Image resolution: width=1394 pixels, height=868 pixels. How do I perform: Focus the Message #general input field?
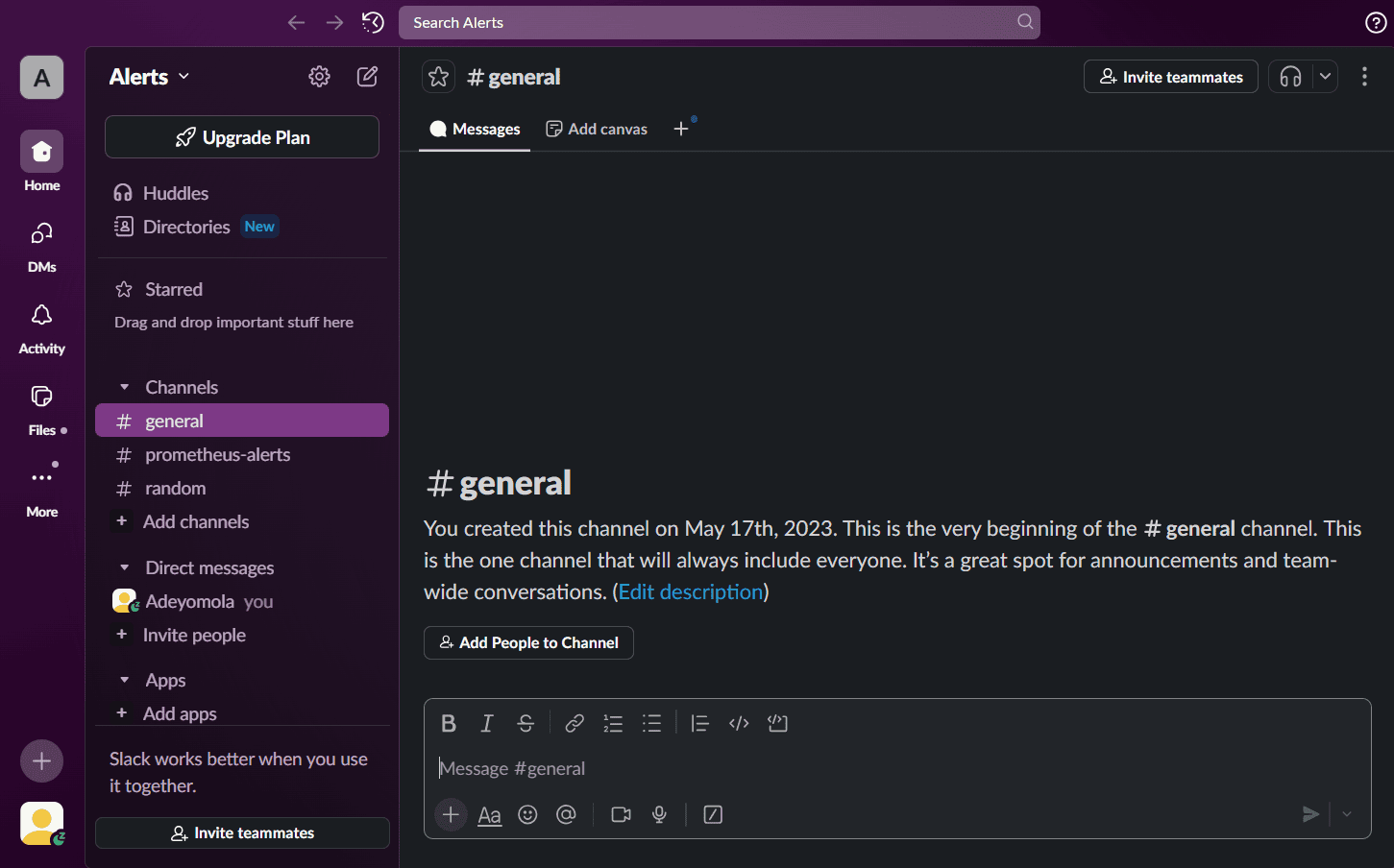(865, 768)
